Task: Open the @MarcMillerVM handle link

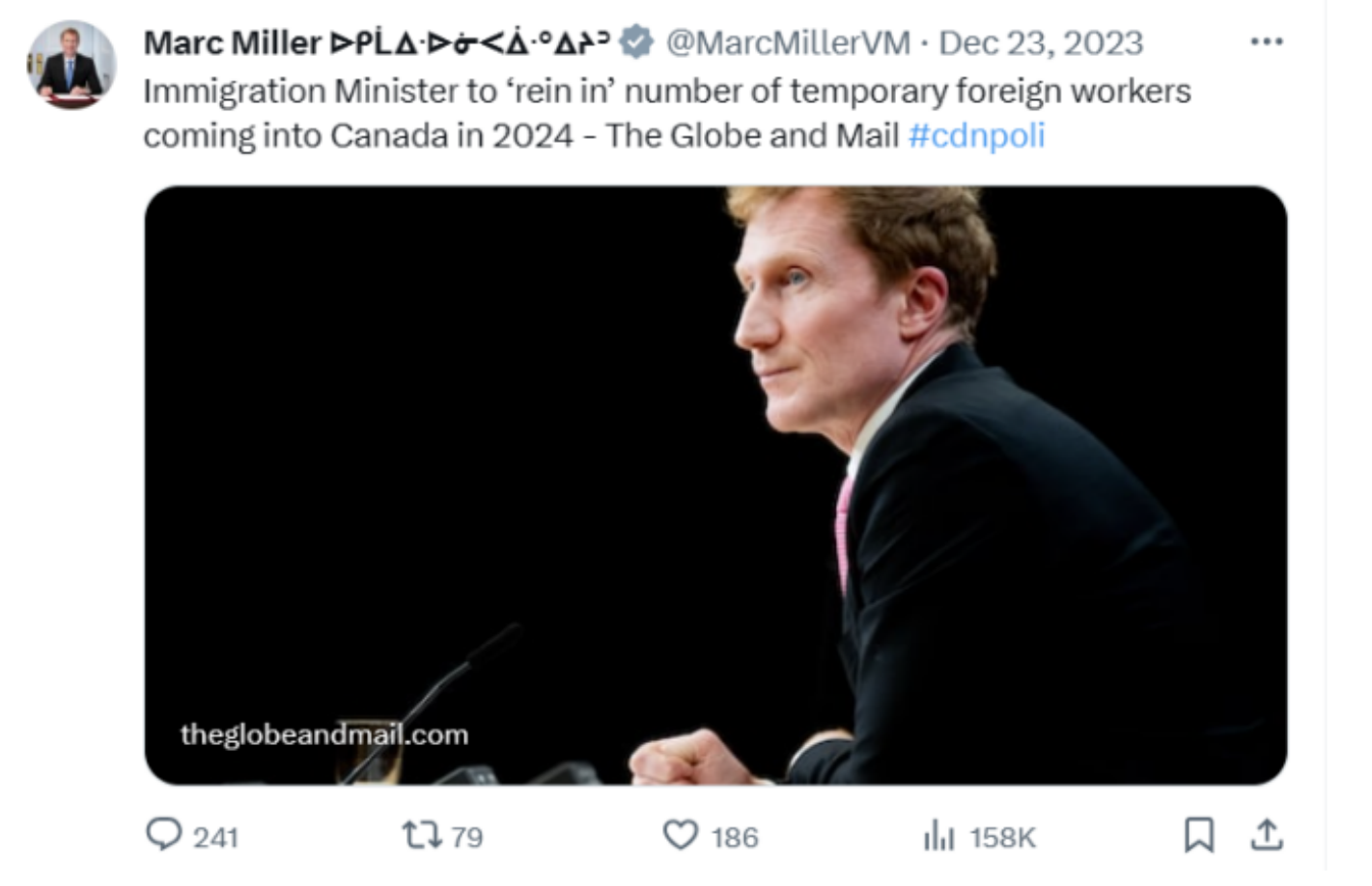Action: point(788,42)
